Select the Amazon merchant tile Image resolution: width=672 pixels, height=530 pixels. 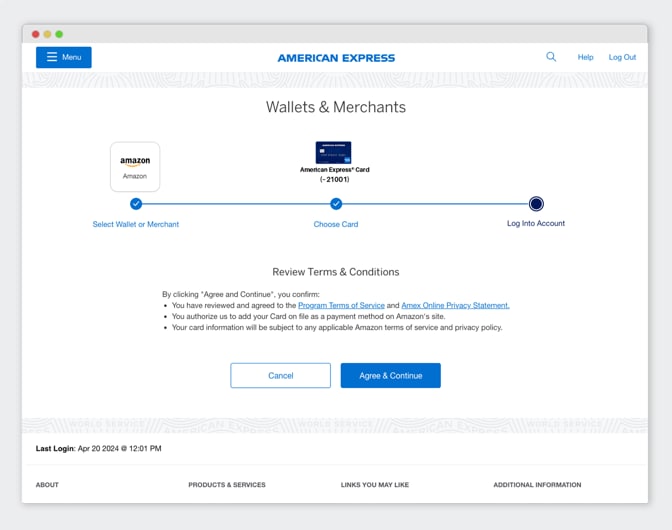[x=135, y=167]
